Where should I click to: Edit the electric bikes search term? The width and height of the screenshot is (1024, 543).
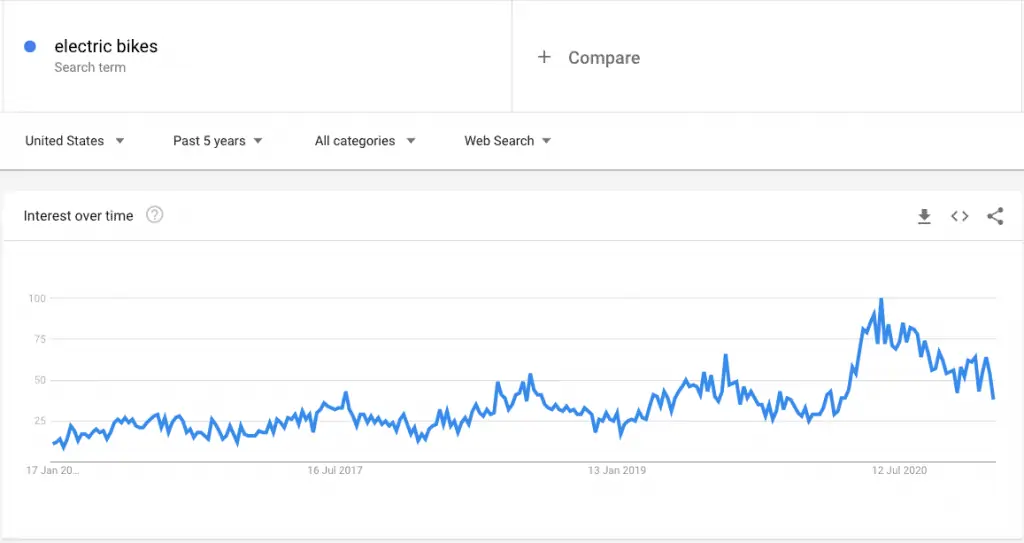pyautogui.click(x=106, y=46)
